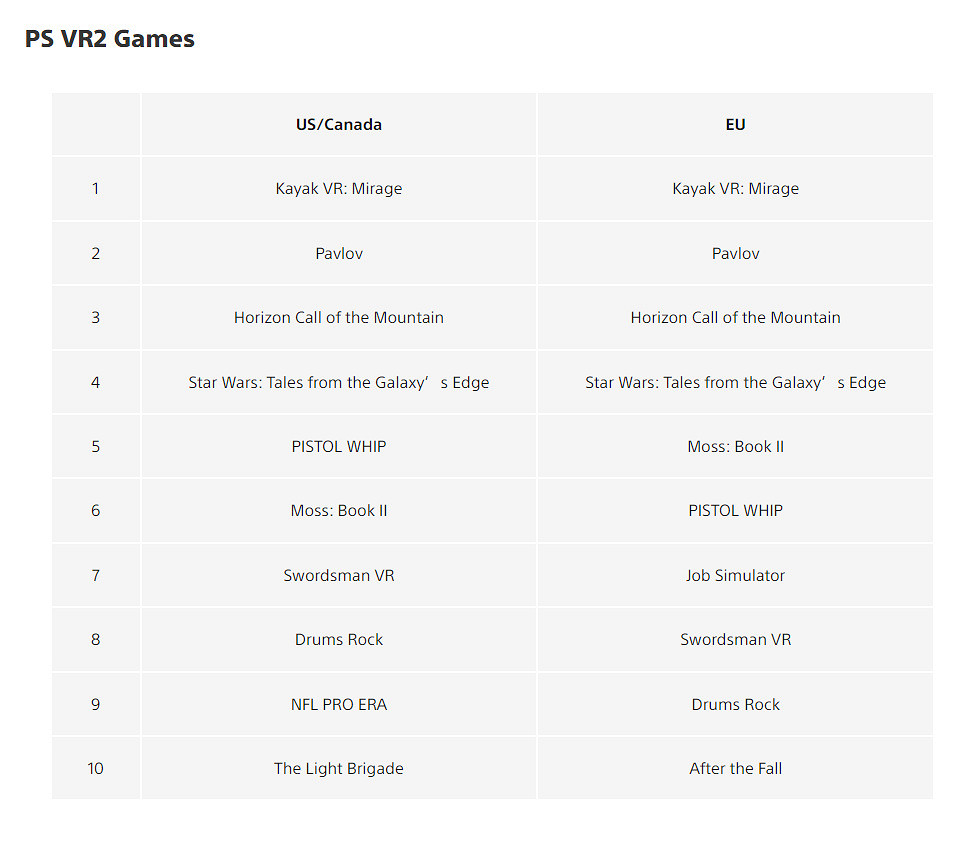Viewport: 965px width, 841px height.
Task: Click the rank number 1 cell
Action: click(96, 189)
